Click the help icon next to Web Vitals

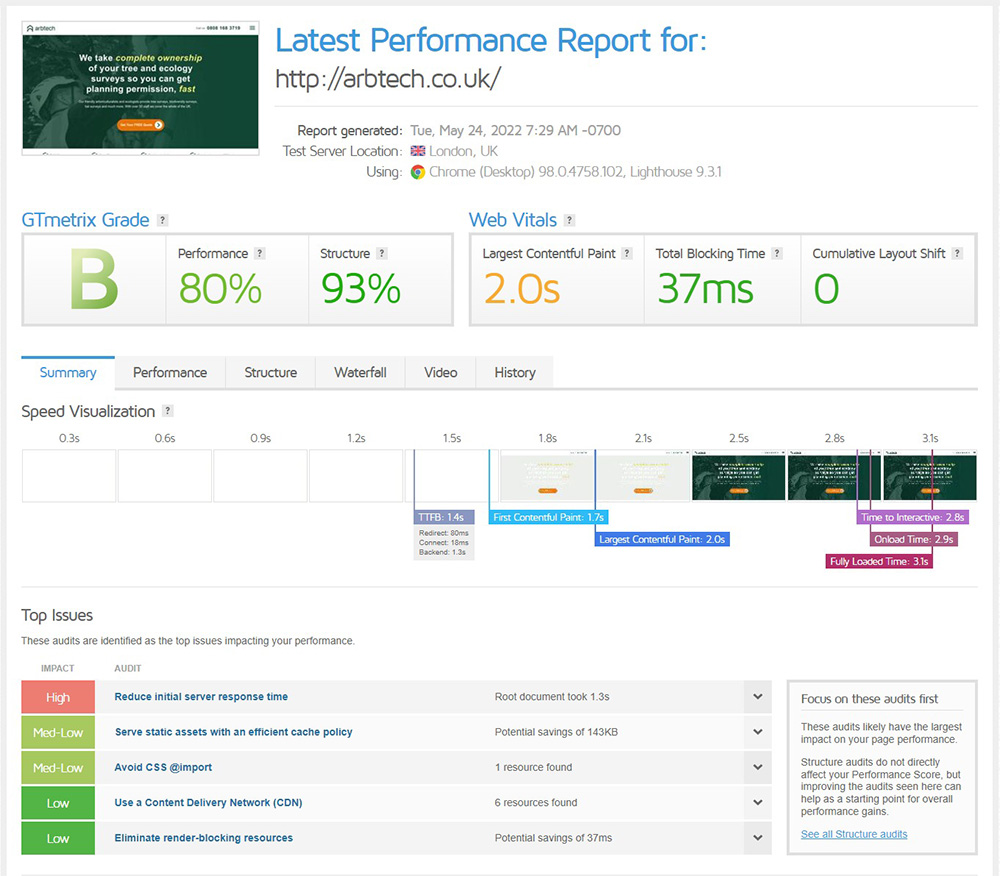click(570, 220)
